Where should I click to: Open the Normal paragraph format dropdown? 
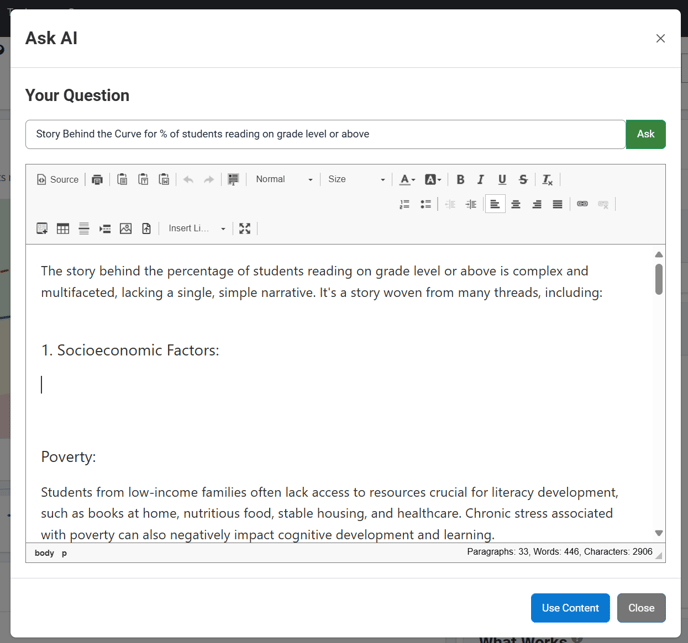pos(284,180)
